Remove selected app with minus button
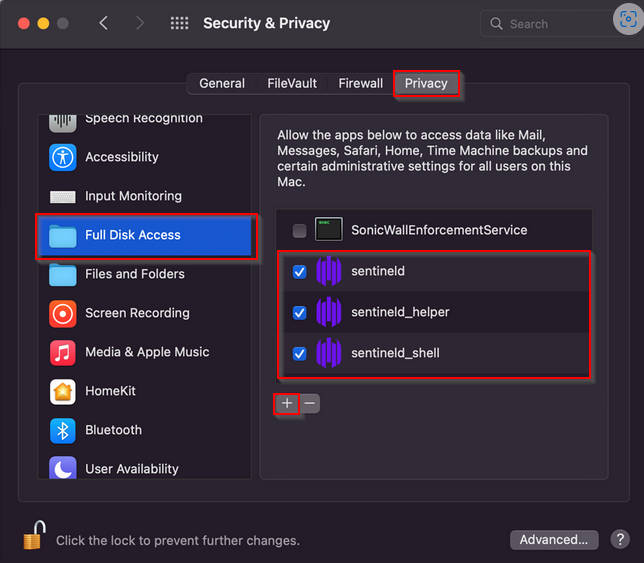 coord(310,403)
